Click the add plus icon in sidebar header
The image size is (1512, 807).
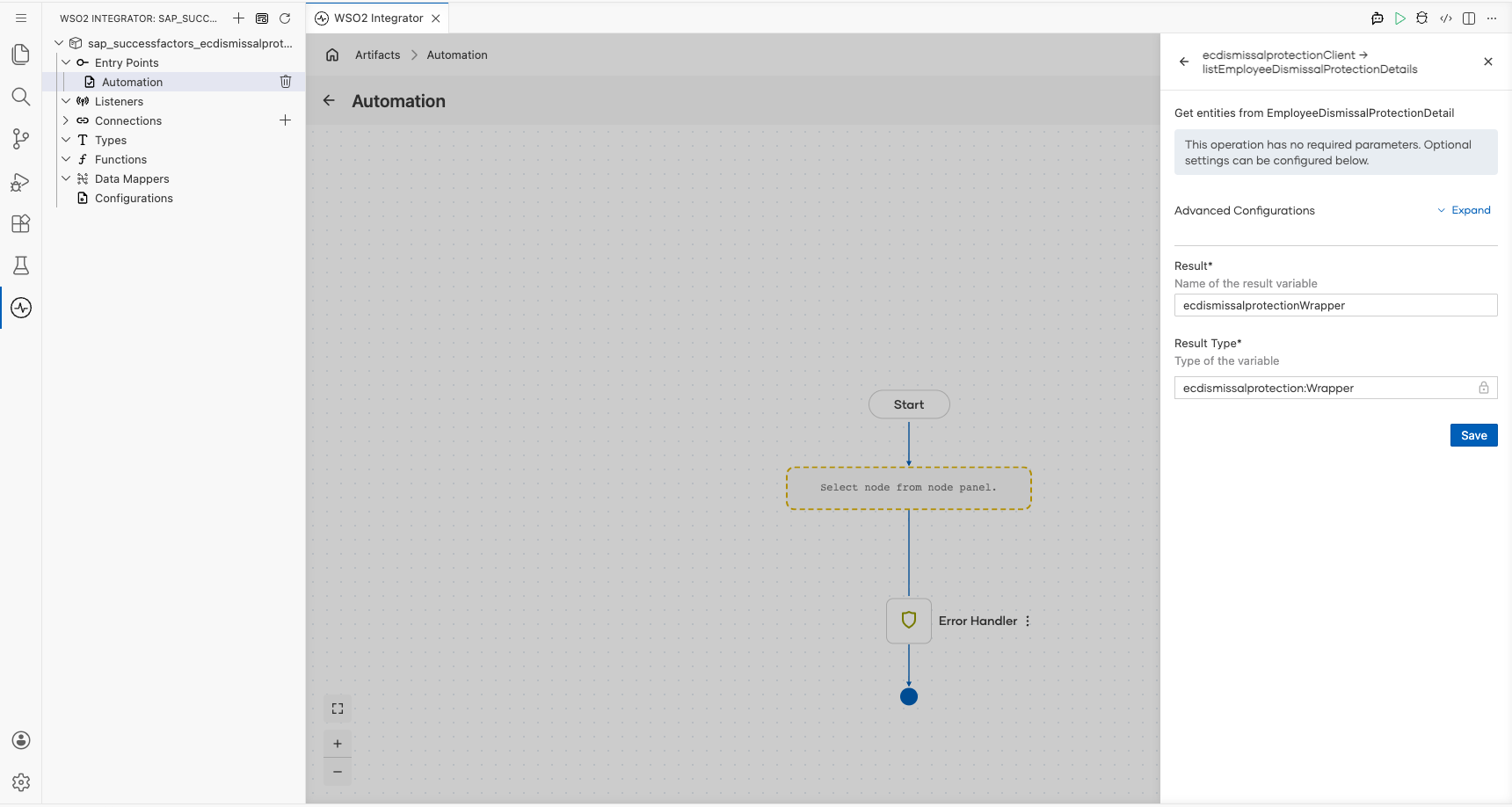[x=238, y=18]
